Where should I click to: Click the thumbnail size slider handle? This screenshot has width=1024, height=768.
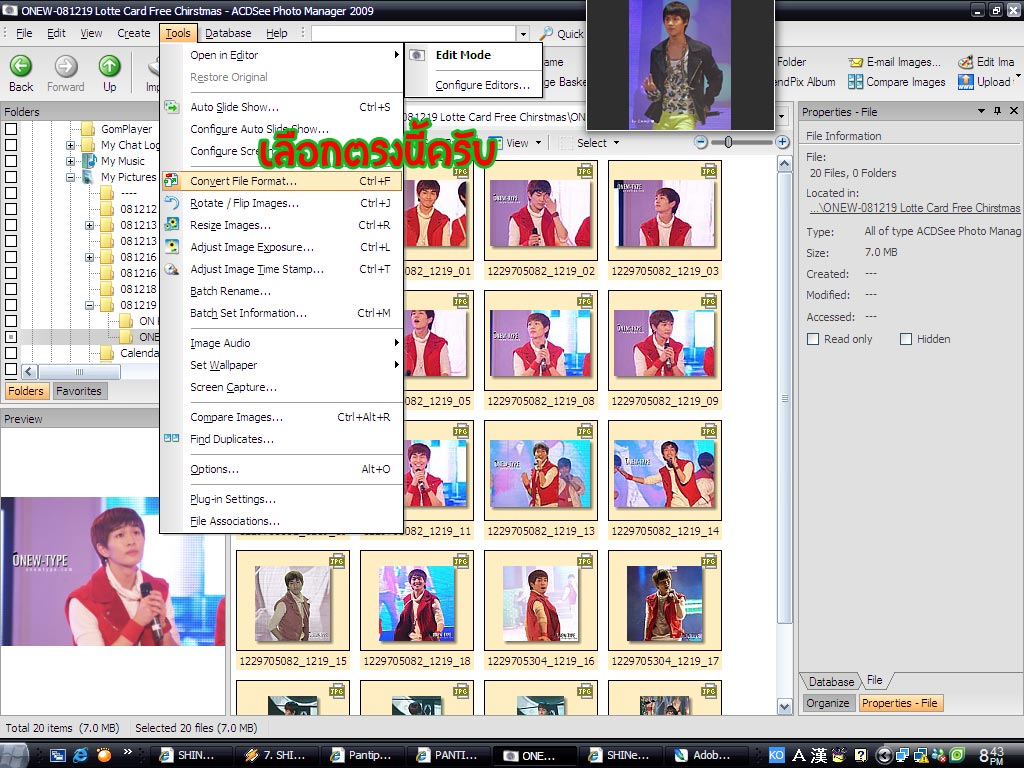tap(728, 142)
